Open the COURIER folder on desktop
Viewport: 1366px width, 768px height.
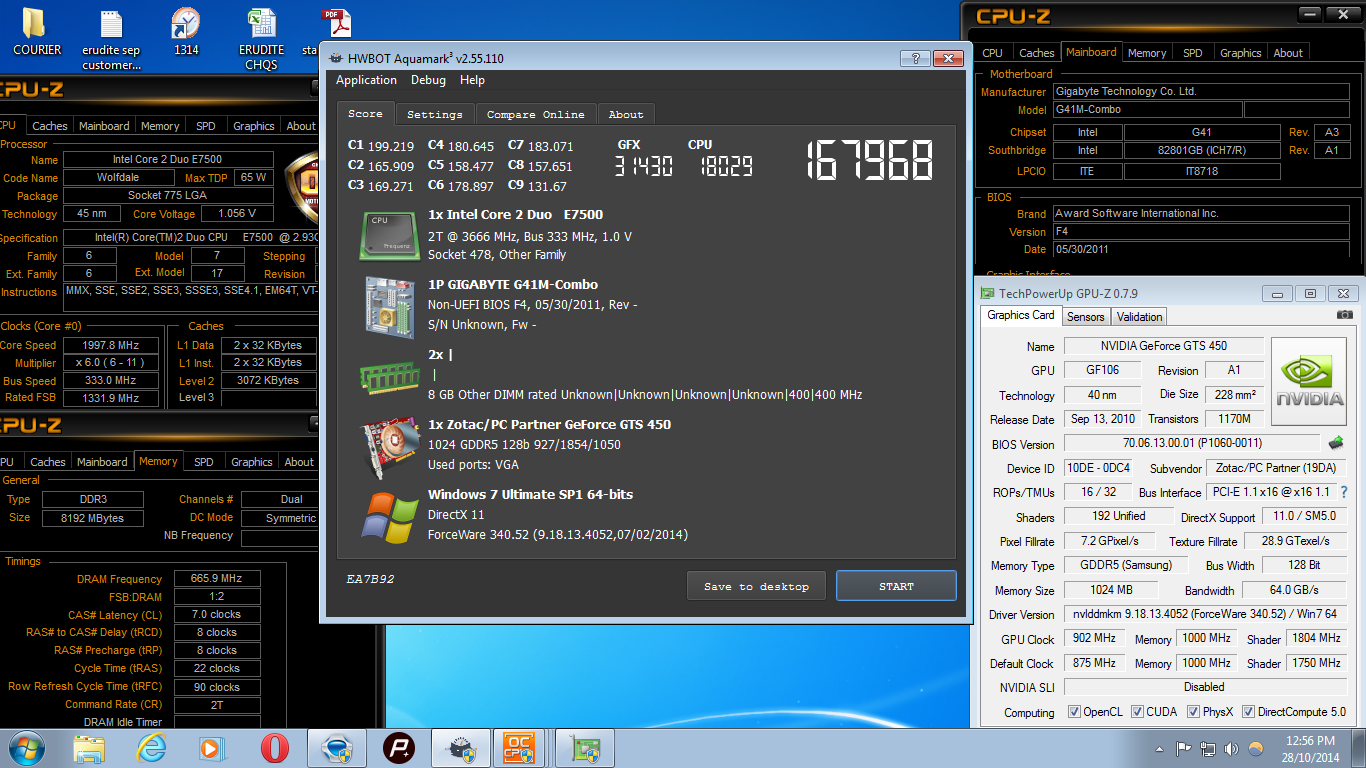[35, 31]
